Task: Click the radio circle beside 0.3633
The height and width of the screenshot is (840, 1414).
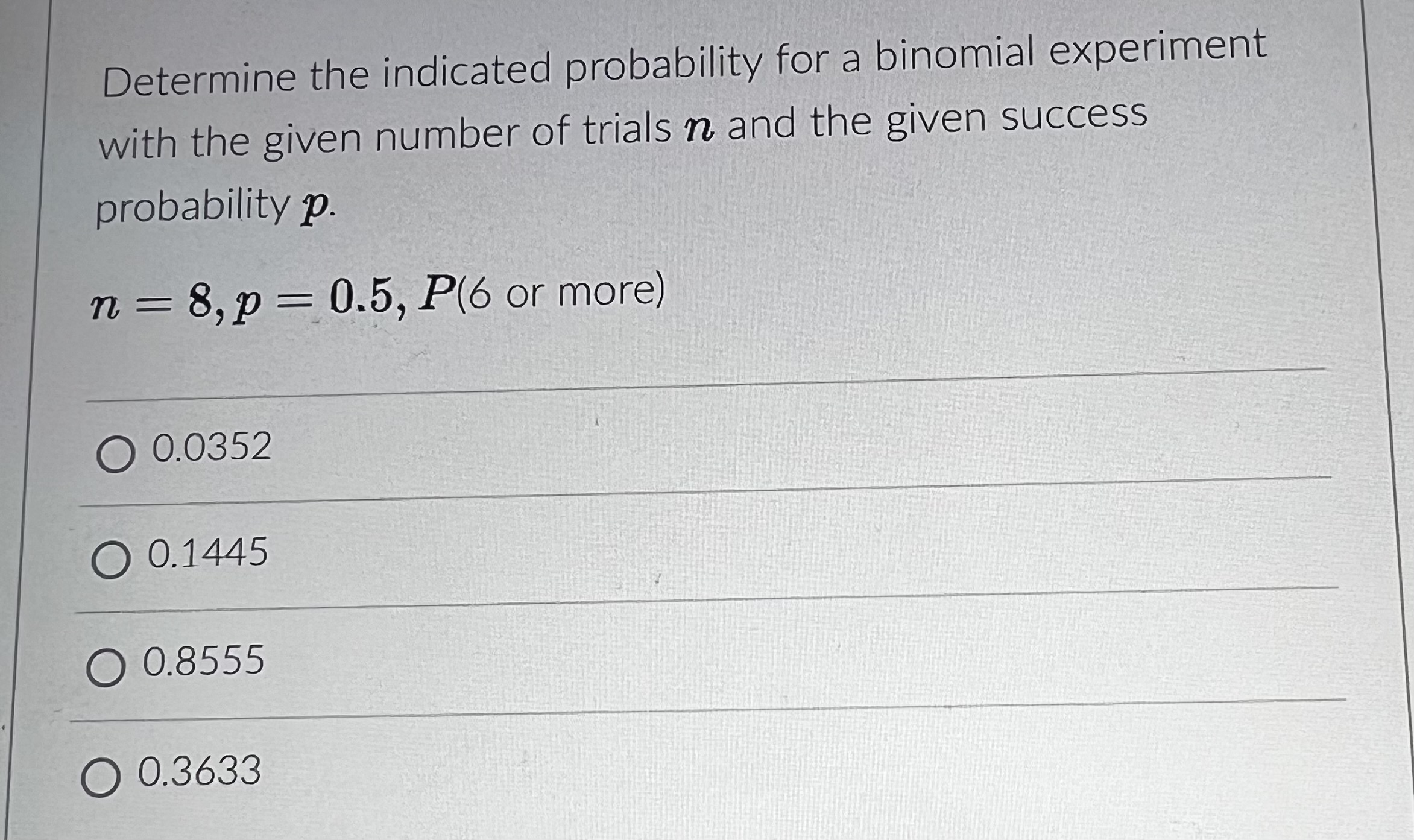Action: click(101, 778)
